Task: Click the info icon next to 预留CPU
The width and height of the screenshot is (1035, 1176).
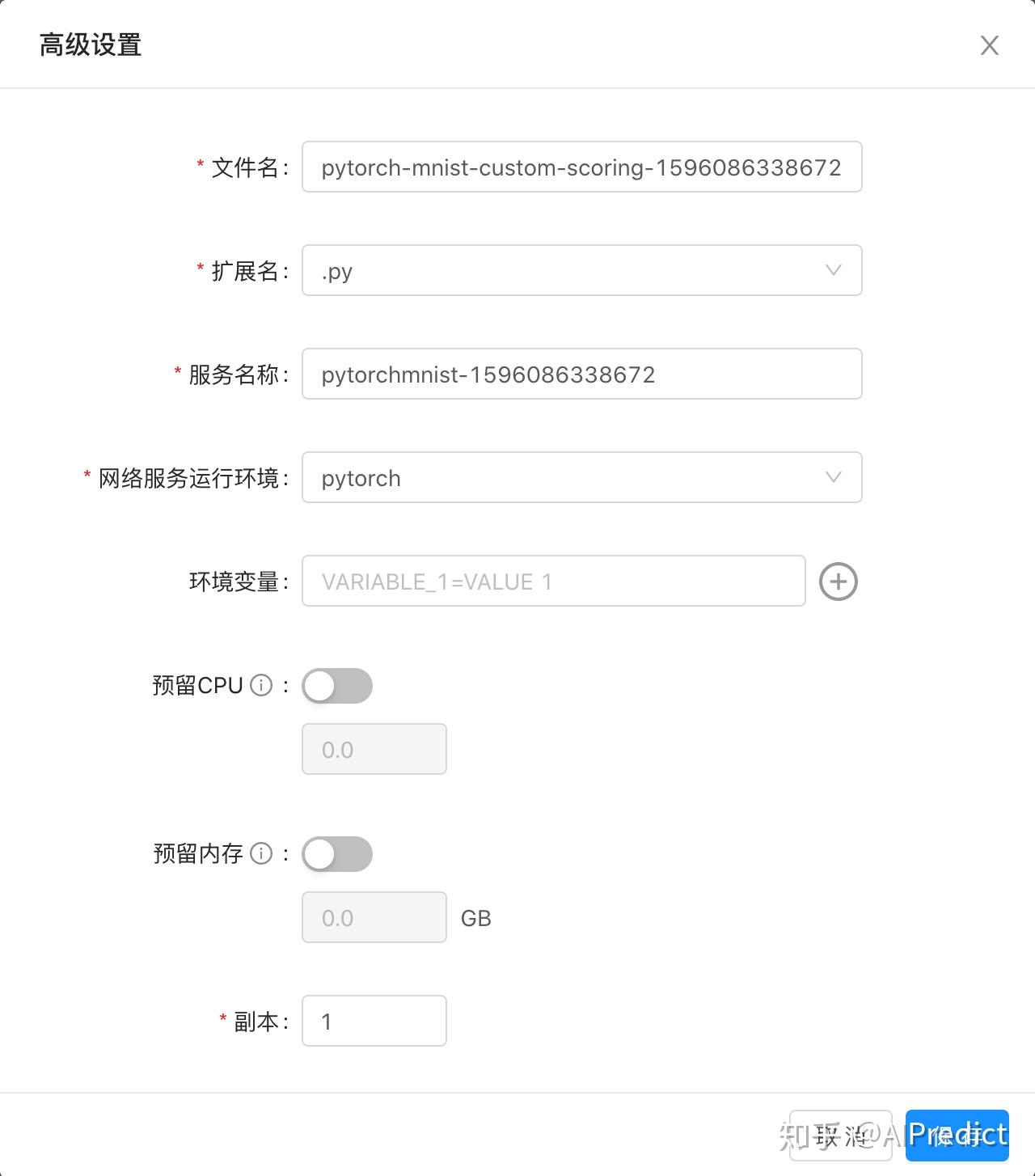Action: click(260, 685)
